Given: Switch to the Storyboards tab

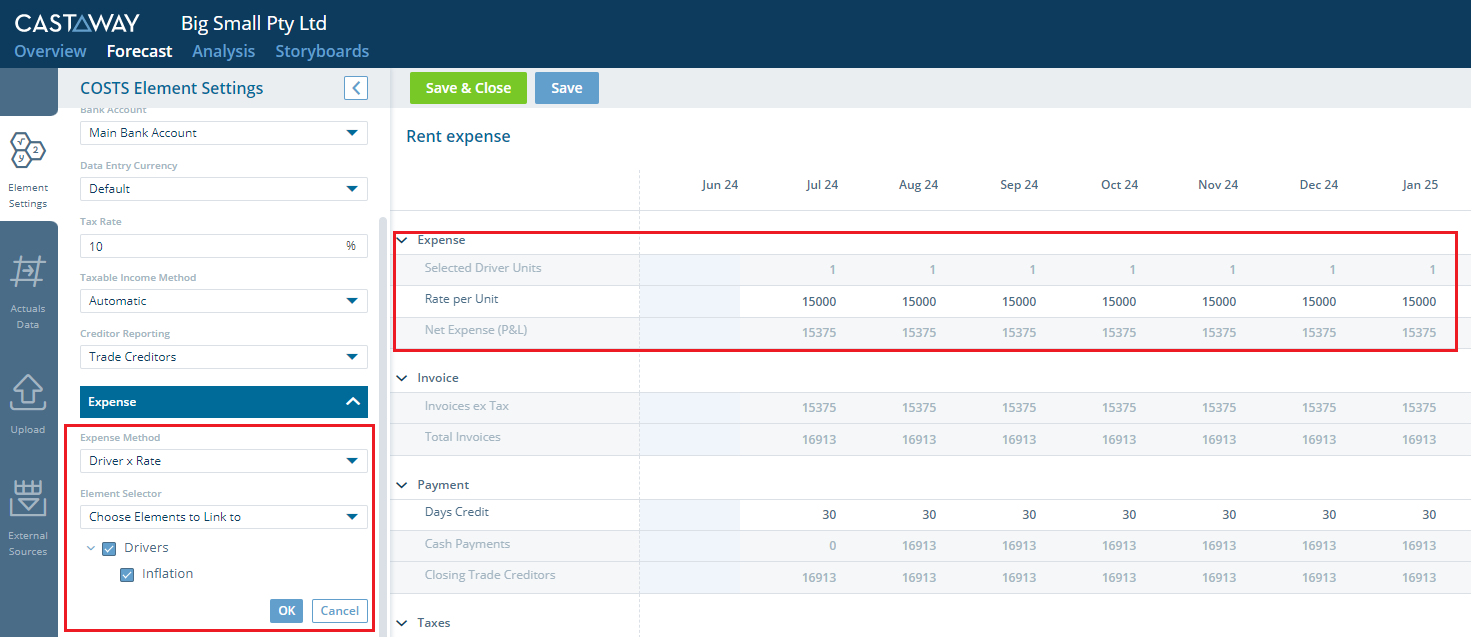Looking at the screenshot, I should click(322, 51).
